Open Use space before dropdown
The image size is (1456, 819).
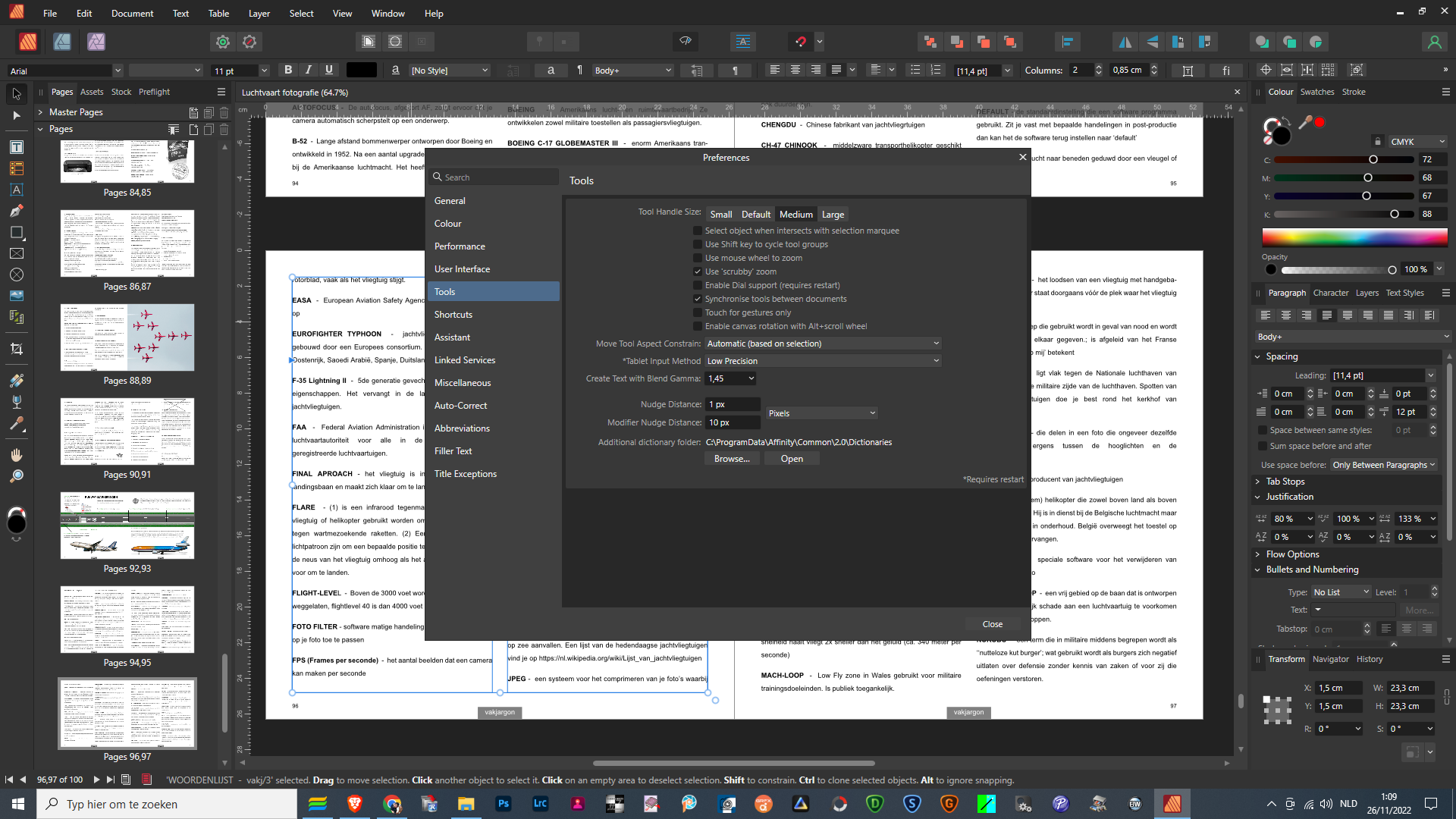(x=1384, y=465)
